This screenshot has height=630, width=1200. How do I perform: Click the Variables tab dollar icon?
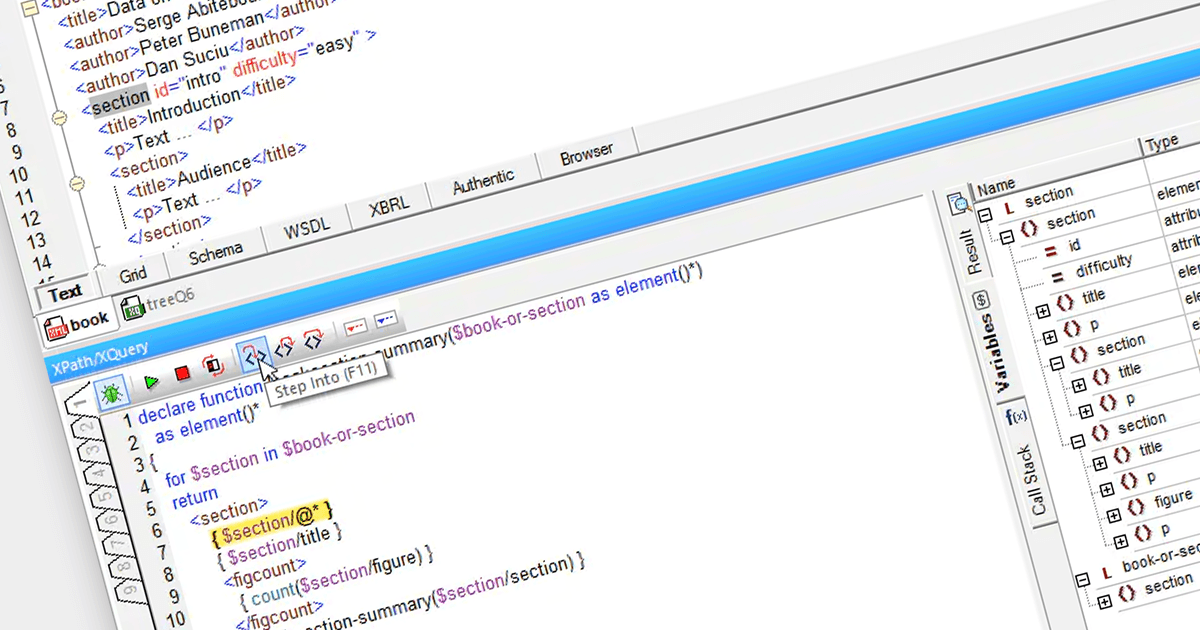pyautogui.click(x=980, y=299)
